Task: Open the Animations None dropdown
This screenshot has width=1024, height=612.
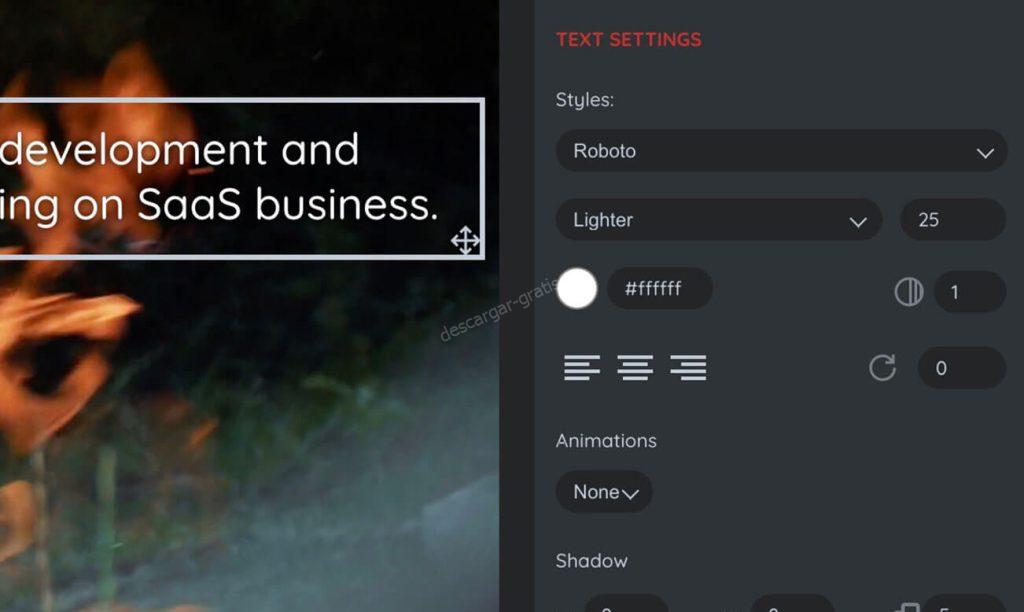Action: click(x=604, y=492)
